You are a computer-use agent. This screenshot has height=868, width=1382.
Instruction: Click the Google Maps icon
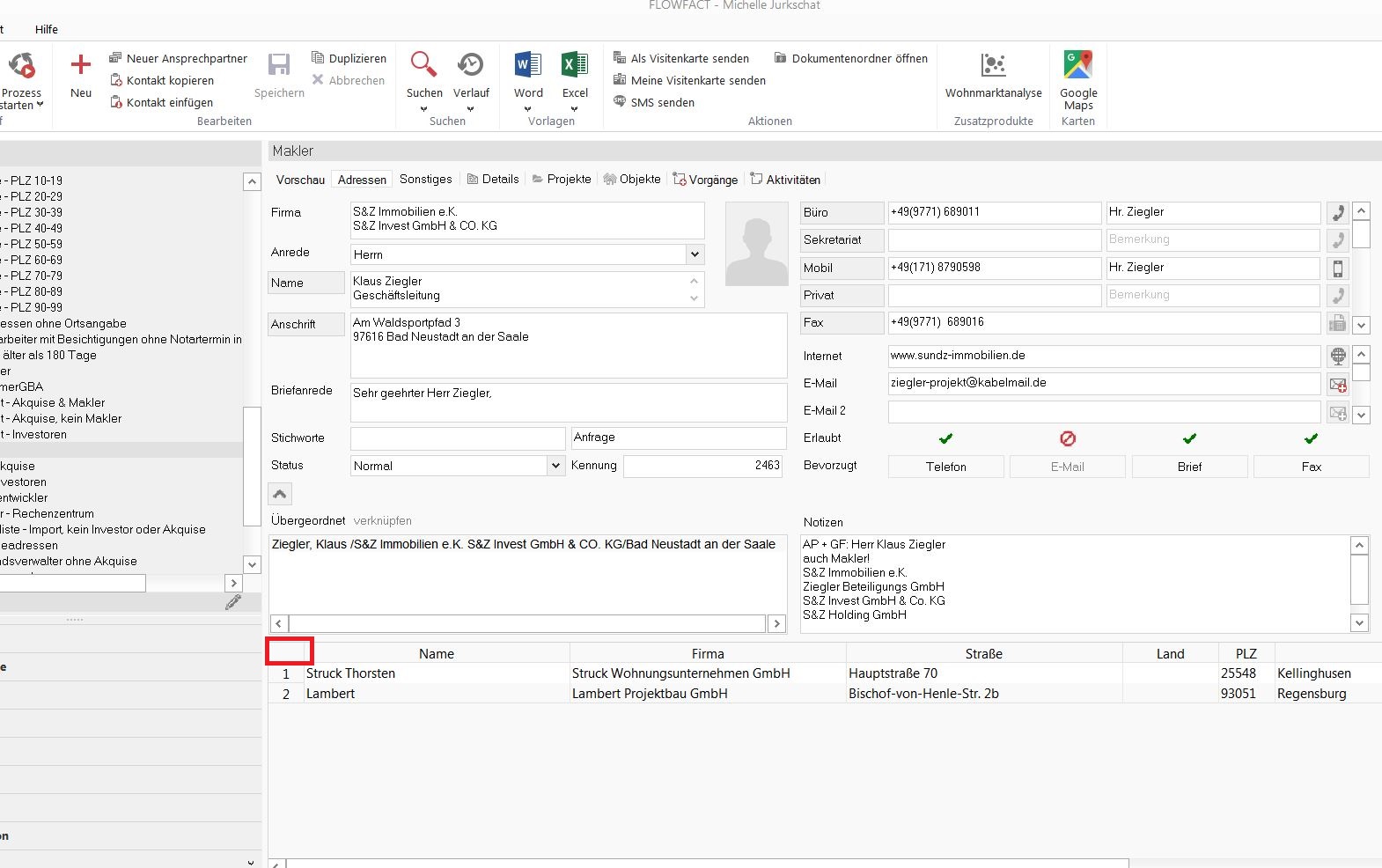pos(1077,66)
